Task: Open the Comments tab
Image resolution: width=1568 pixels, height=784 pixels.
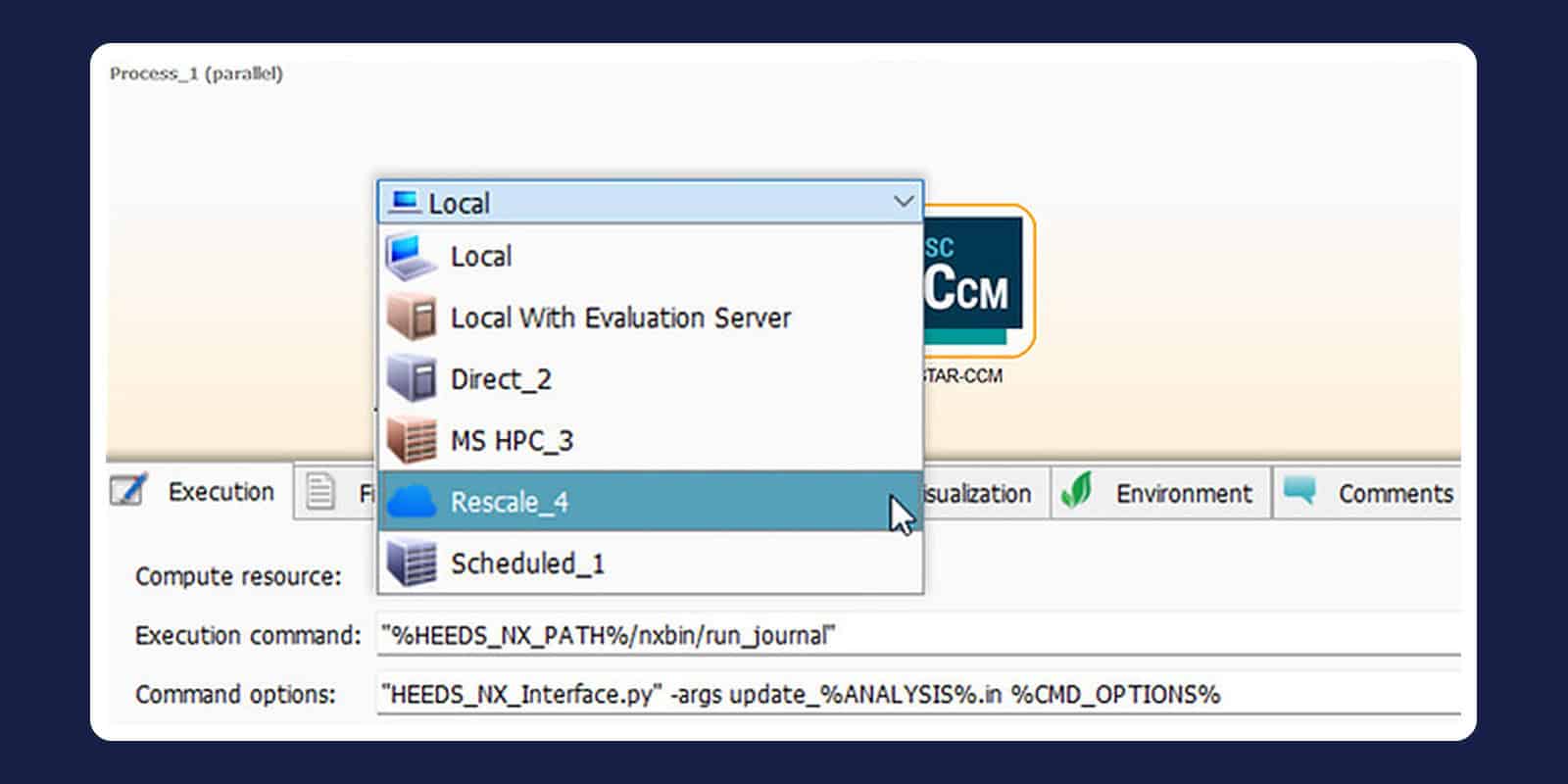Action: click(1367, 492)
